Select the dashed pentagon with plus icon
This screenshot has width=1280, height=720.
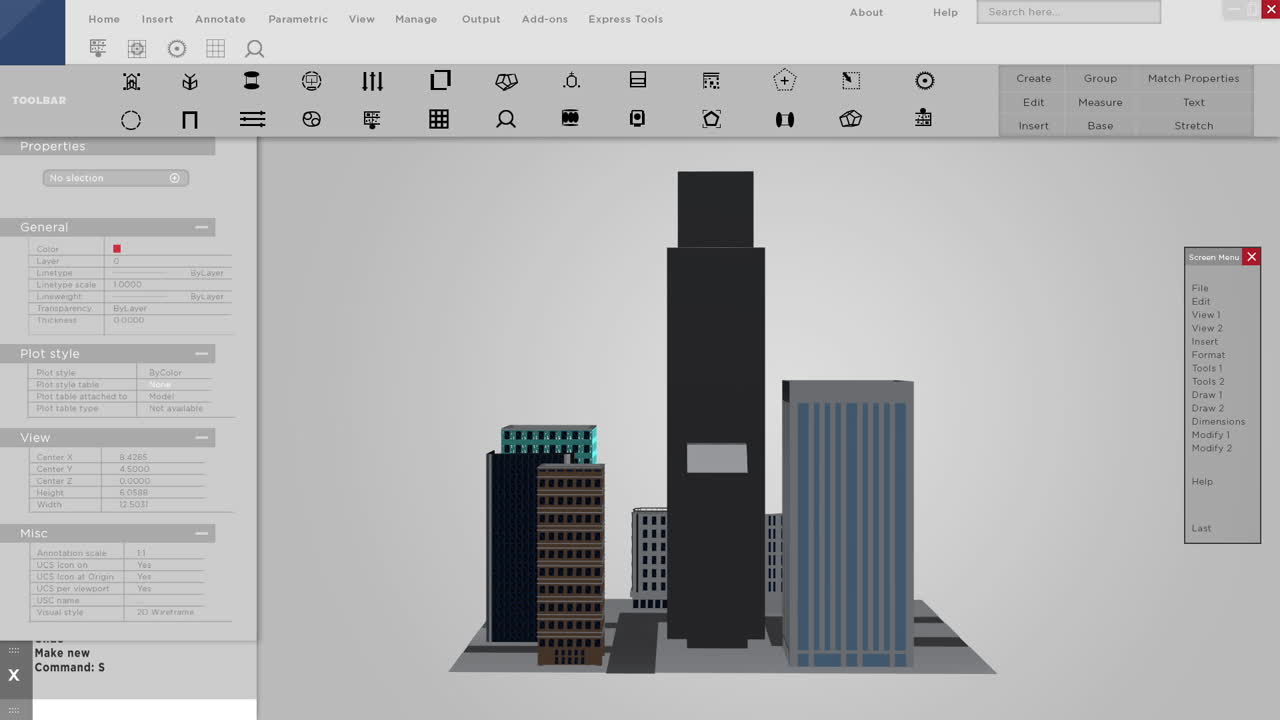point(785,81)
